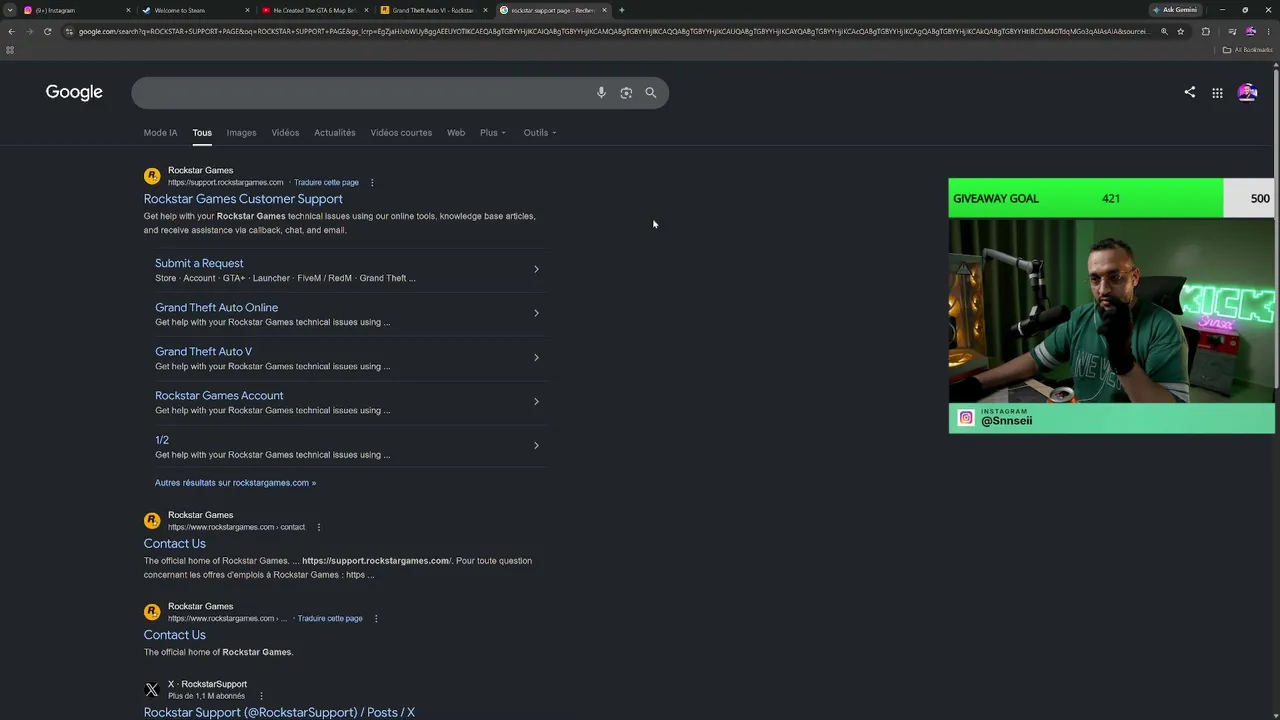1280x720 pixels.
Task: Close the rockstar support page tab
Action: pos(604,10)
